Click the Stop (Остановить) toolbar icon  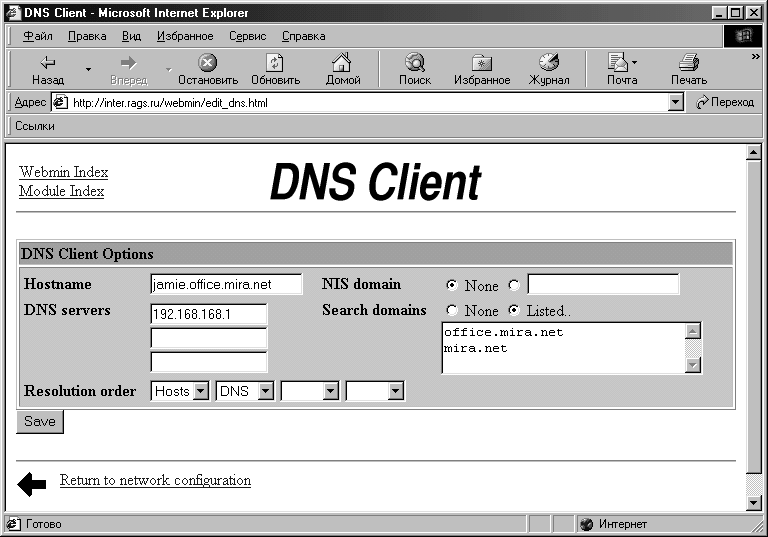207,63
